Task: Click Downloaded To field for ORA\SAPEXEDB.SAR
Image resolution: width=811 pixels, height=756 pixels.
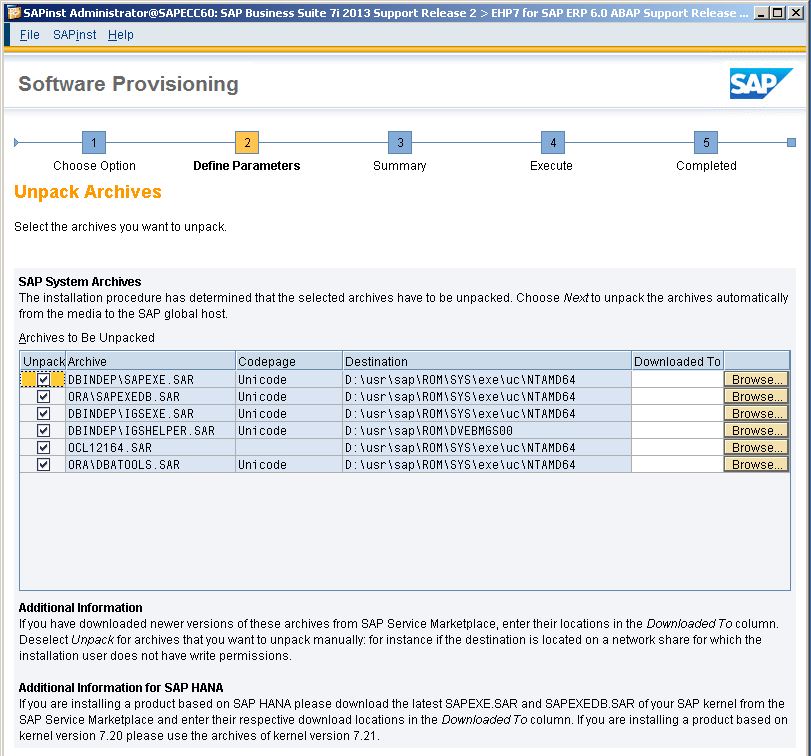Action: click(677, 397)
